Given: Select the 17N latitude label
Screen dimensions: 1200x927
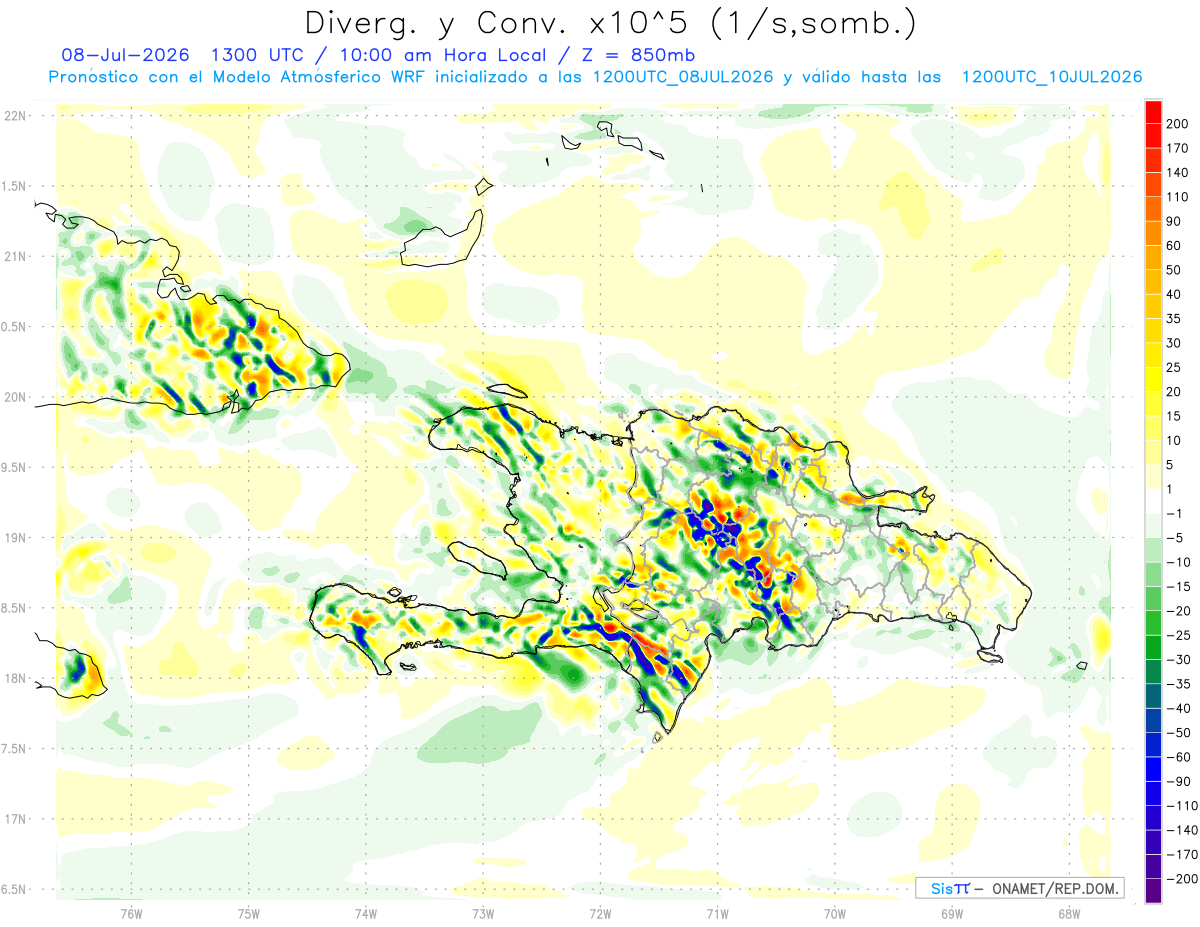Looking at the screenshot, I should pos(14,819).
